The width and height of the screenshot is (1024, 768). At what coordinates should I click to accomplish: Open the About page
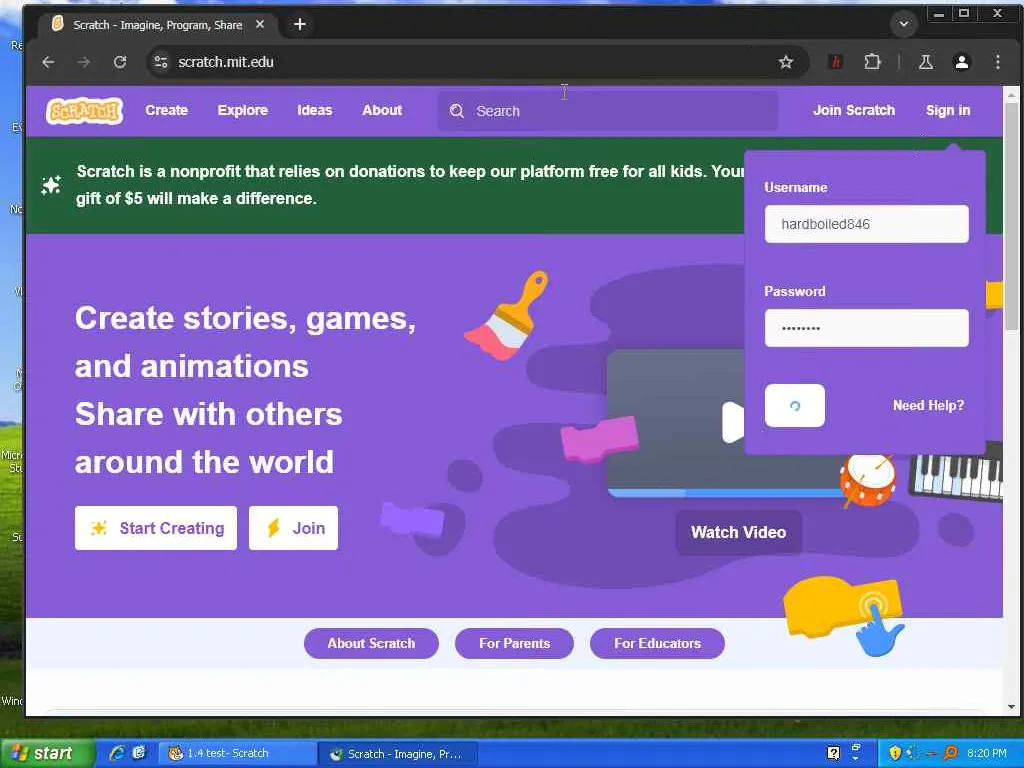[x=382, y=110]
